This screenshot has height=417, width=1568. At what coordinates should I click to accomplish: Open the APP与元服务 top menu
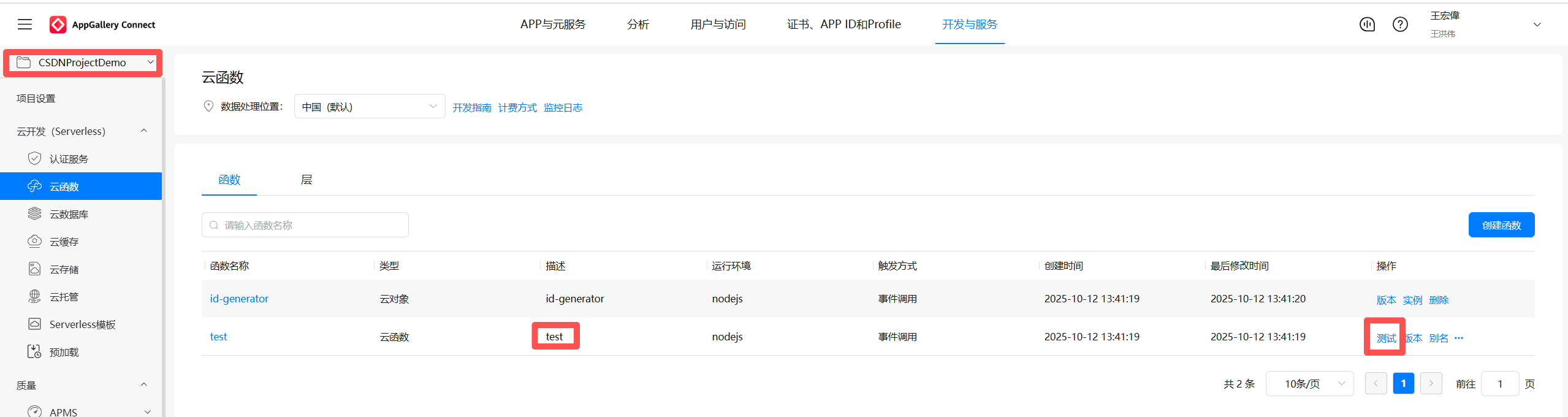click(x=553, y=25)
